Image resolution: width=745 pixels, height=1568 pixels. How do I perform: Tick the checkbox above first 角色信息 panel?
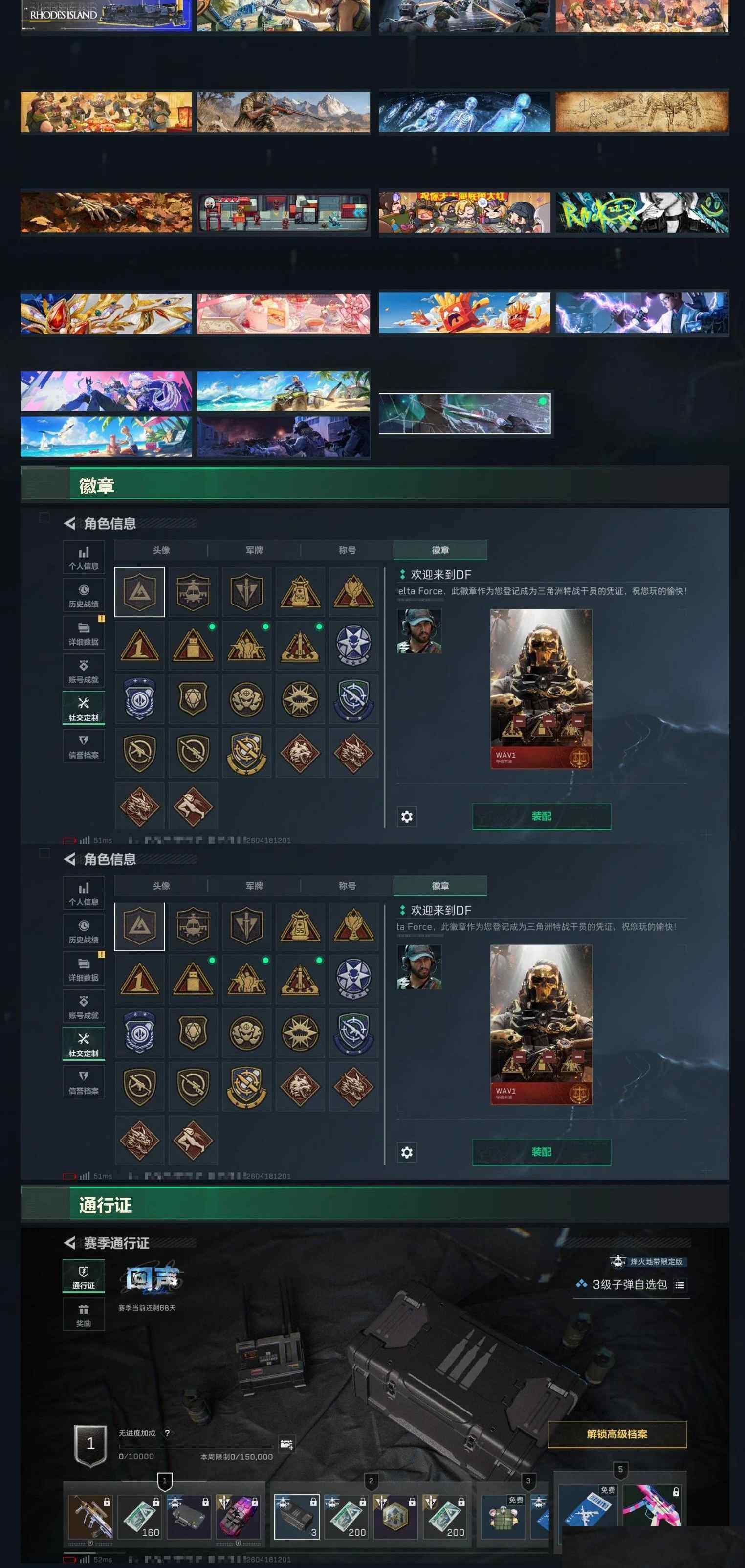(44, 517)
